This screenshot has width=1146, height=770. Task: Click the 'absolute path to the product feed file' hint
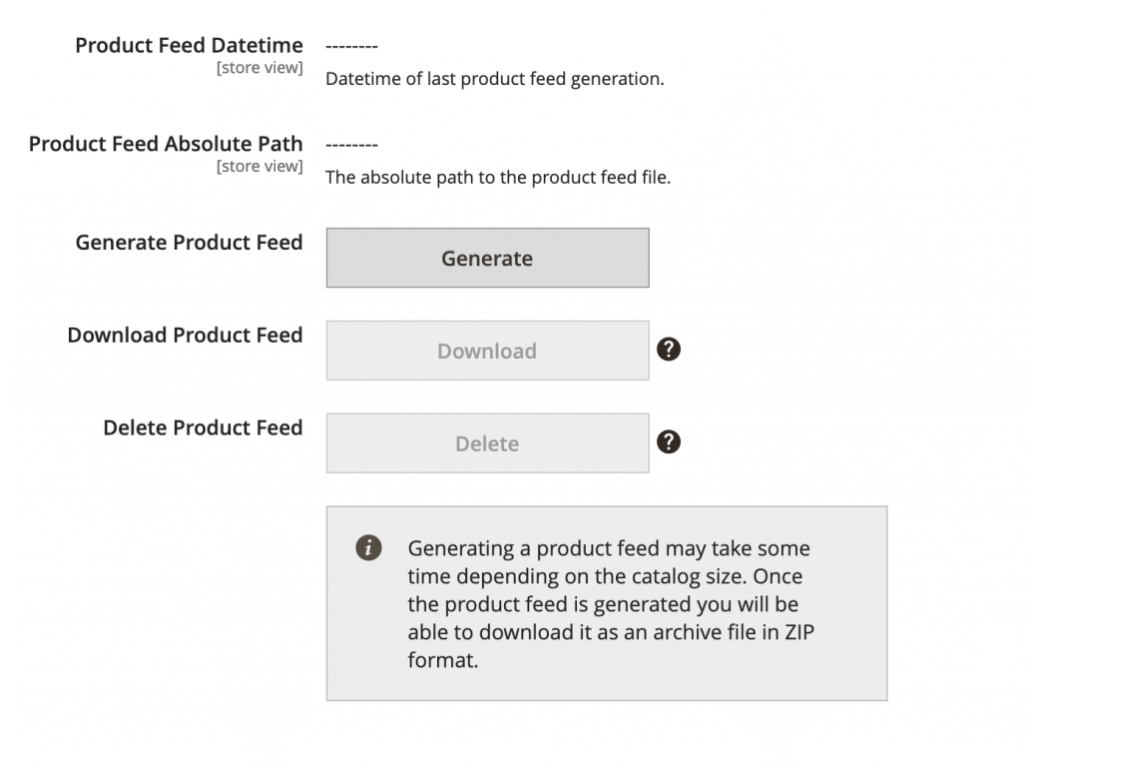498,178
